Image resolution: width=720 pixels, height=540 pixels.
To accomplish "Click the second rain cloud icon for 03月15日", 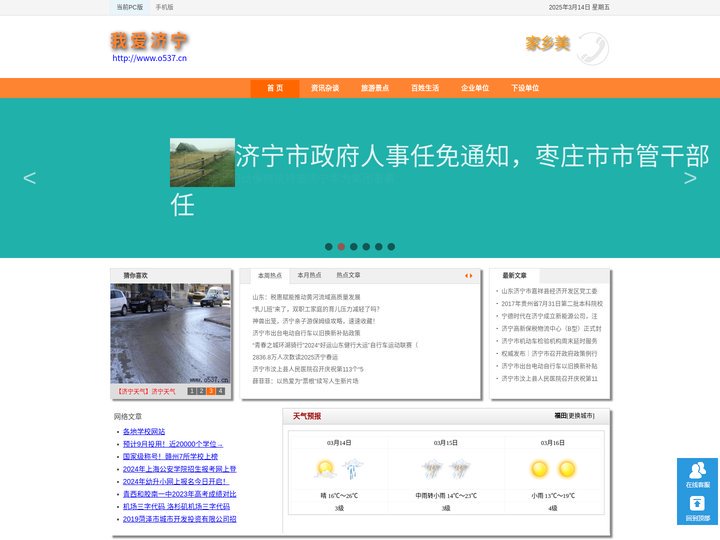I will point(460,469).
